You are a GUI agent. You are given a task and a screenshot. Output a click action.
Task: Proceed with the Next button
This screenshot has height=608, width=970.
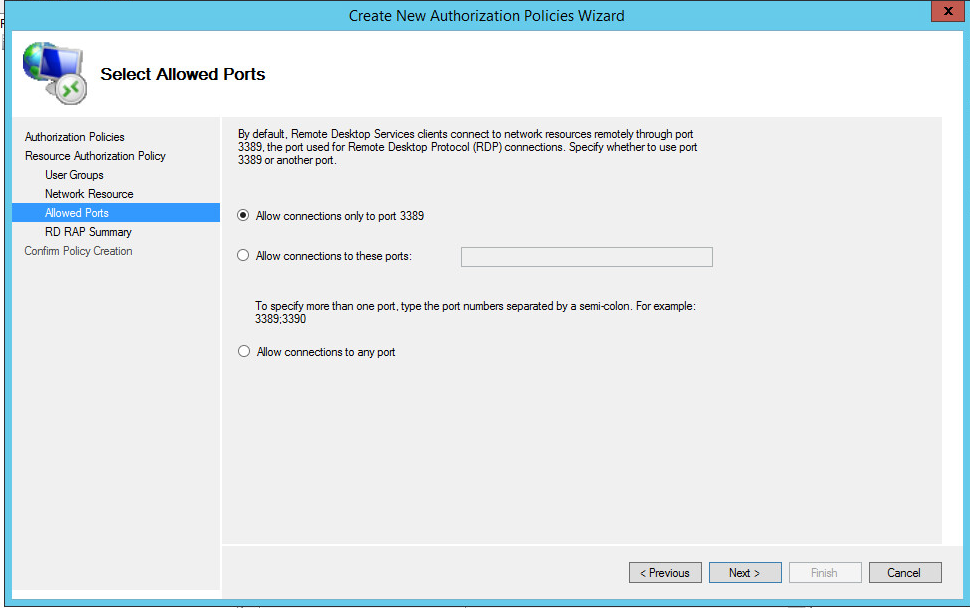click(x=745, y=573)
